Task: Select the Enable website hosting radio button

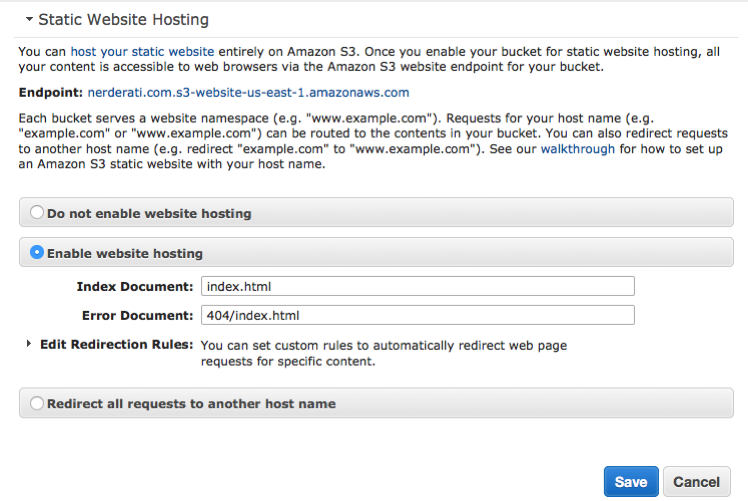Action: pos(37,252)
